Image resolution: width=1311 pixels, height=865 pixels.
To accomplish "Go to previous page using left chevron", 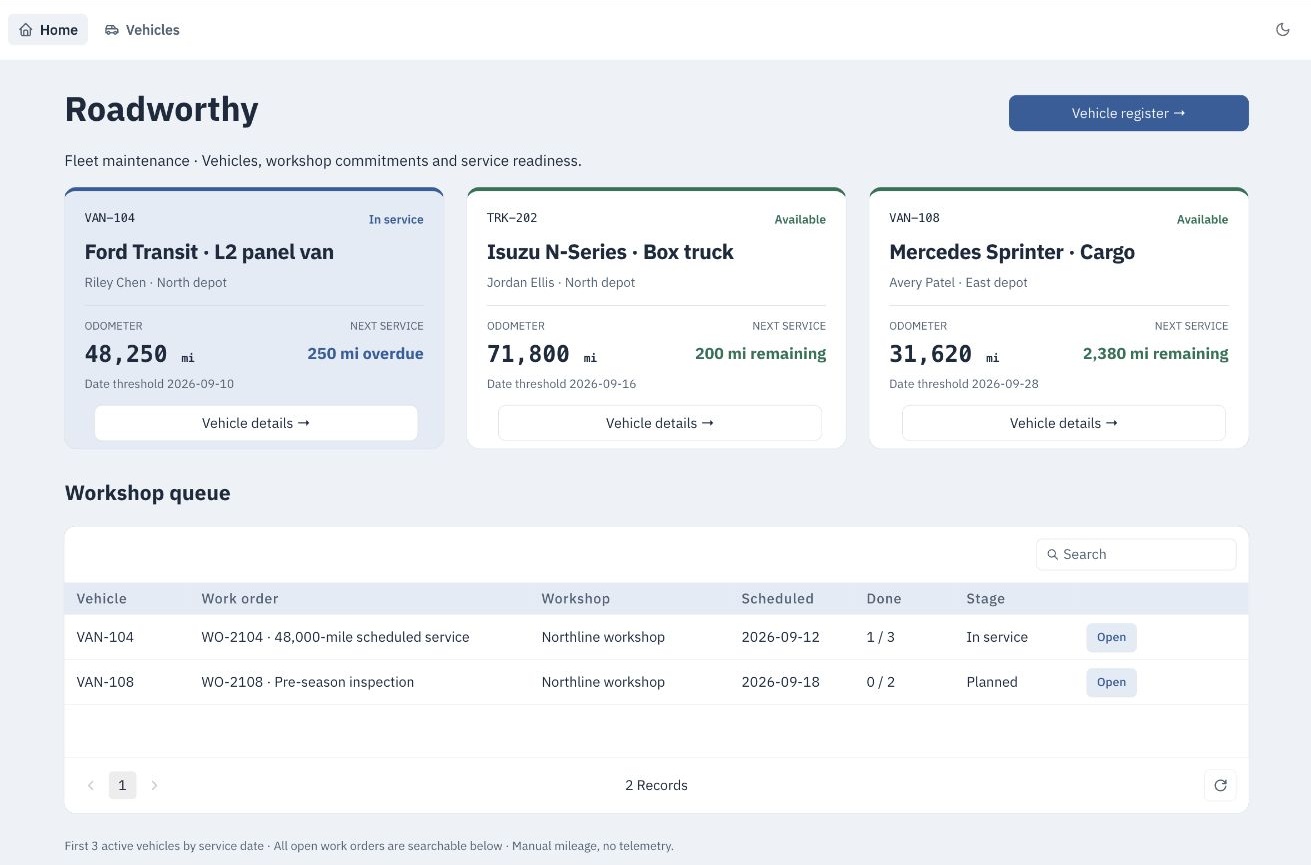I will tap(91, 785).
